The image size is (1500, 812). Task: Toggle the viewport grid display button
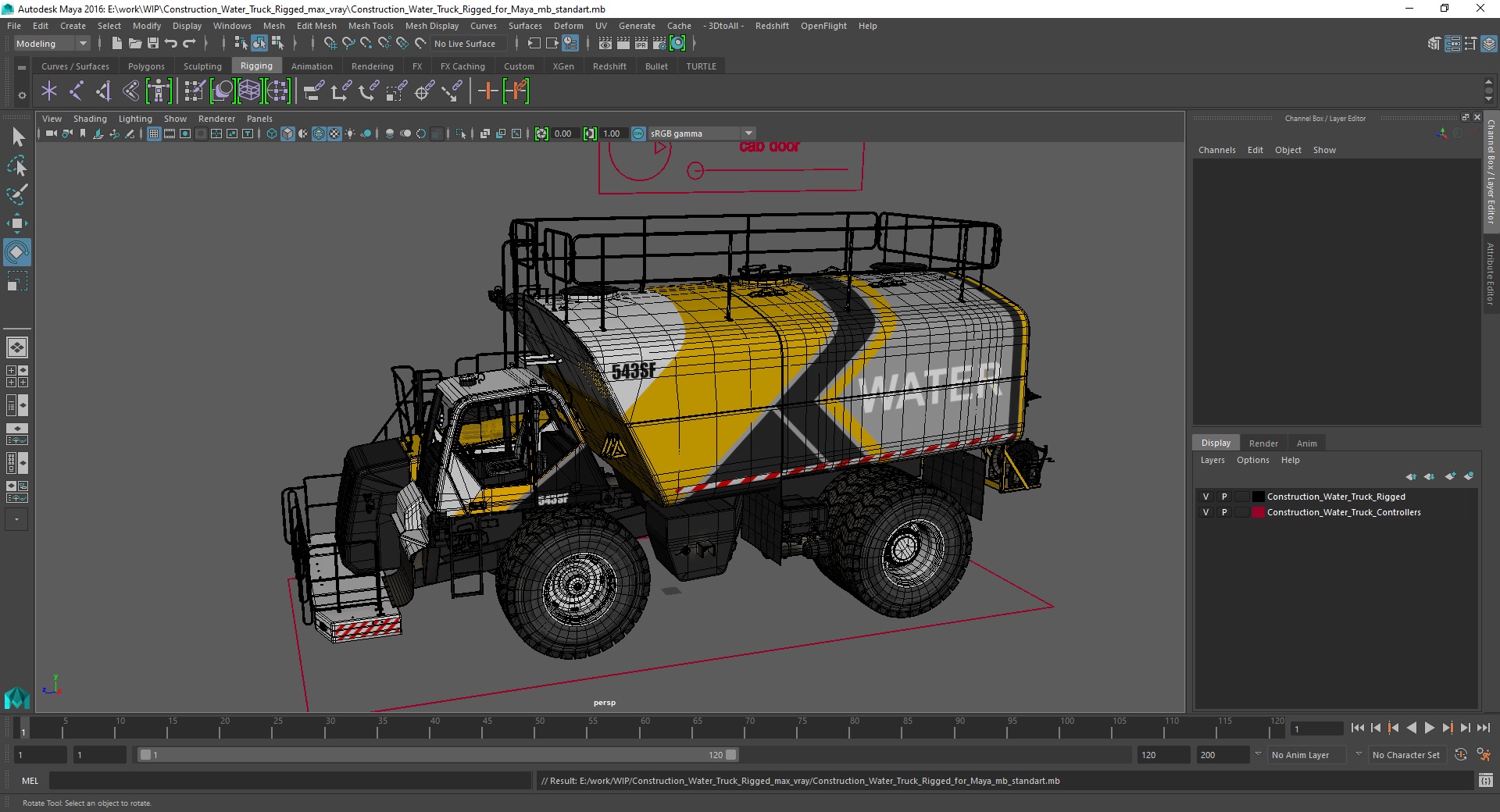point(154,134)
